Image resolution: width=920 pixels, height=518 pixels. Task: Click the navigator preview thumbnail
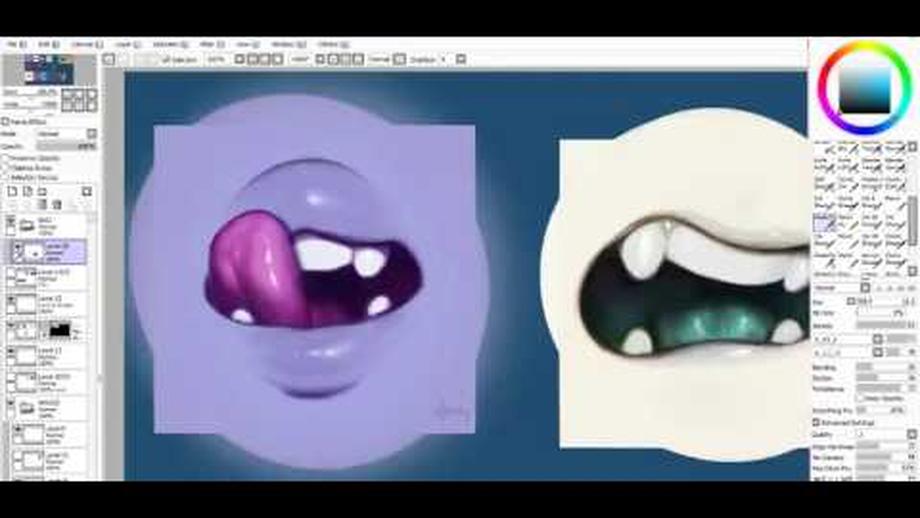pyautogui.click(x=48, y=68)
